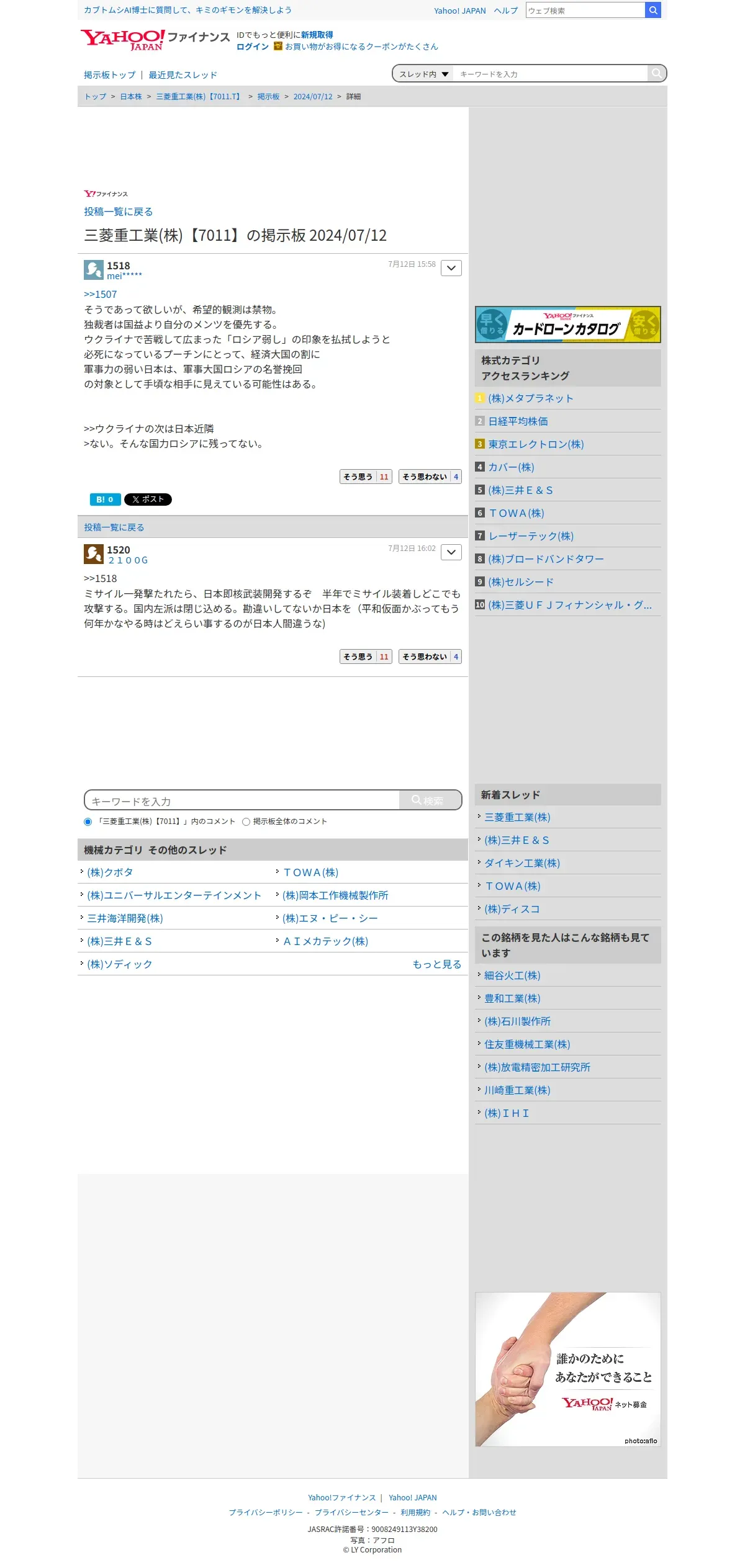Viewport: 745px width, 1568px height.
Task: Open ranking item カバー(株)
Action: click(512, 467)
